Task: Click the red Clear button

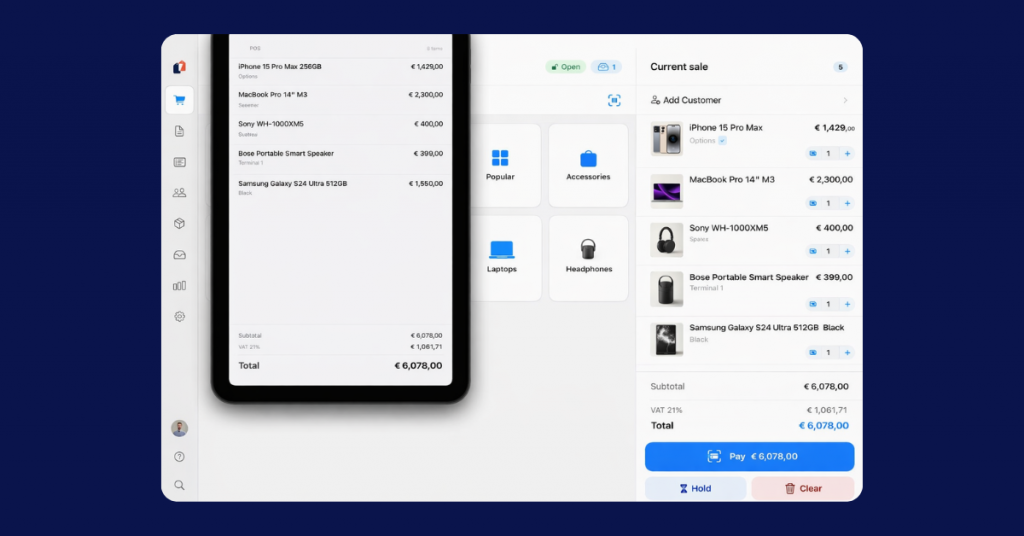Action: (803, 489)
